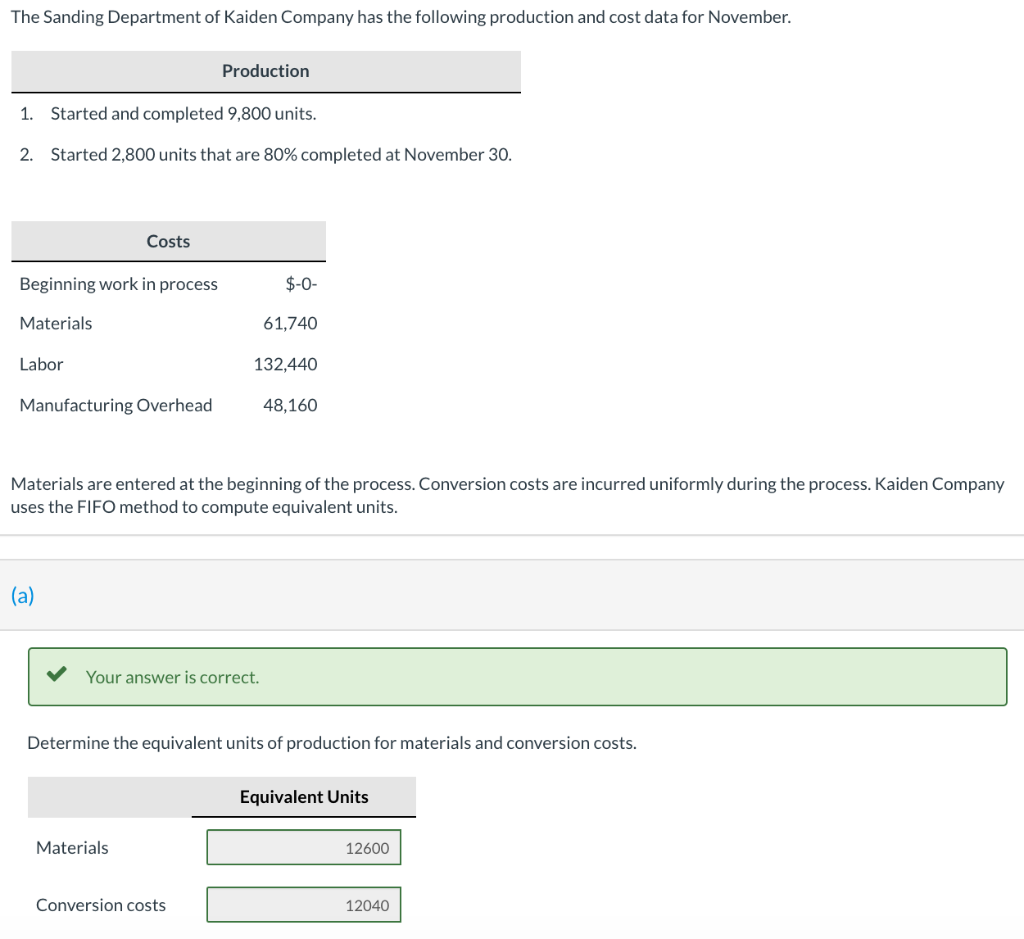Click the 'The Sanding Department of Kaiden Company' sentence

point(401,17)
